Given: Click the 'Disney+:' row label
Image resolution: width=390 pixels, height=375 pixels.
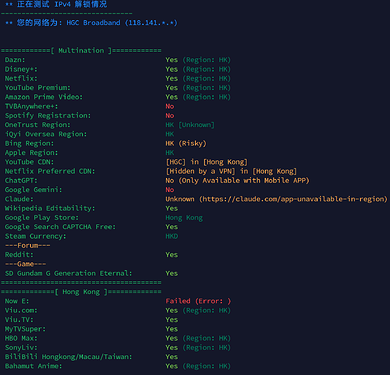Looking at the screenshot, I should click(21, 69).
